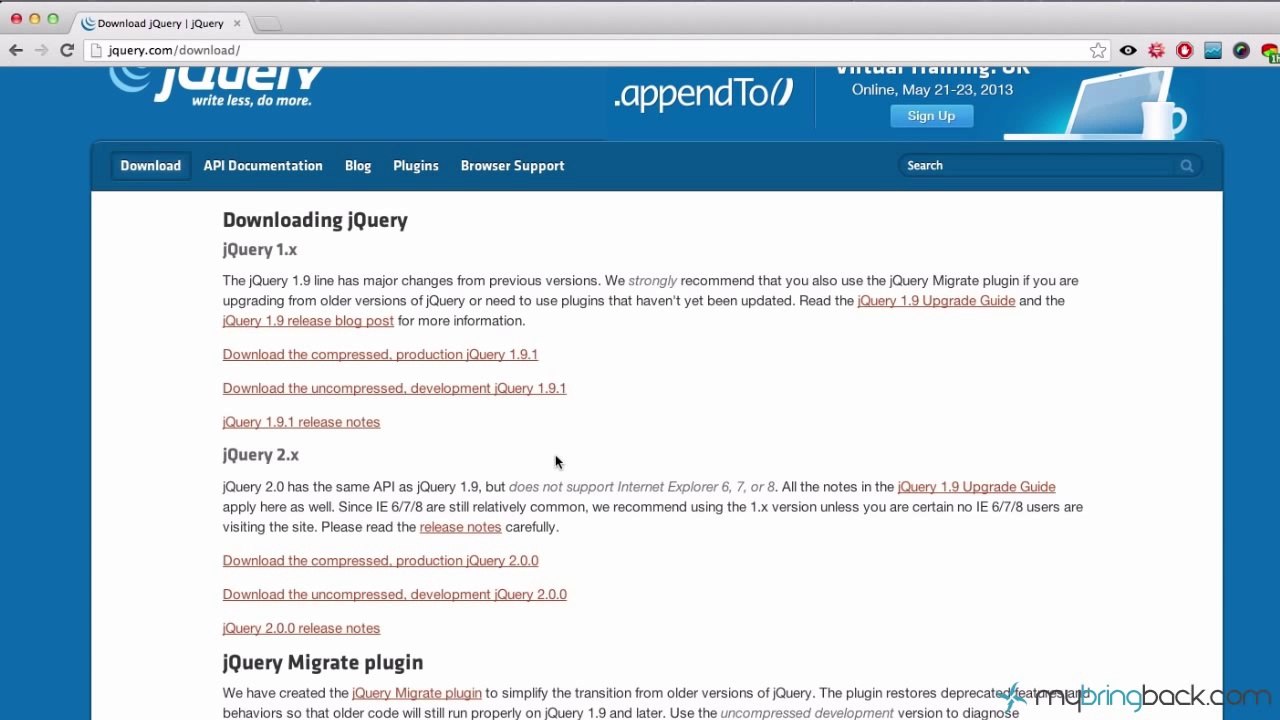Reload the jQuery download page
Screen dimensions: 1280x720
point(67,50)
